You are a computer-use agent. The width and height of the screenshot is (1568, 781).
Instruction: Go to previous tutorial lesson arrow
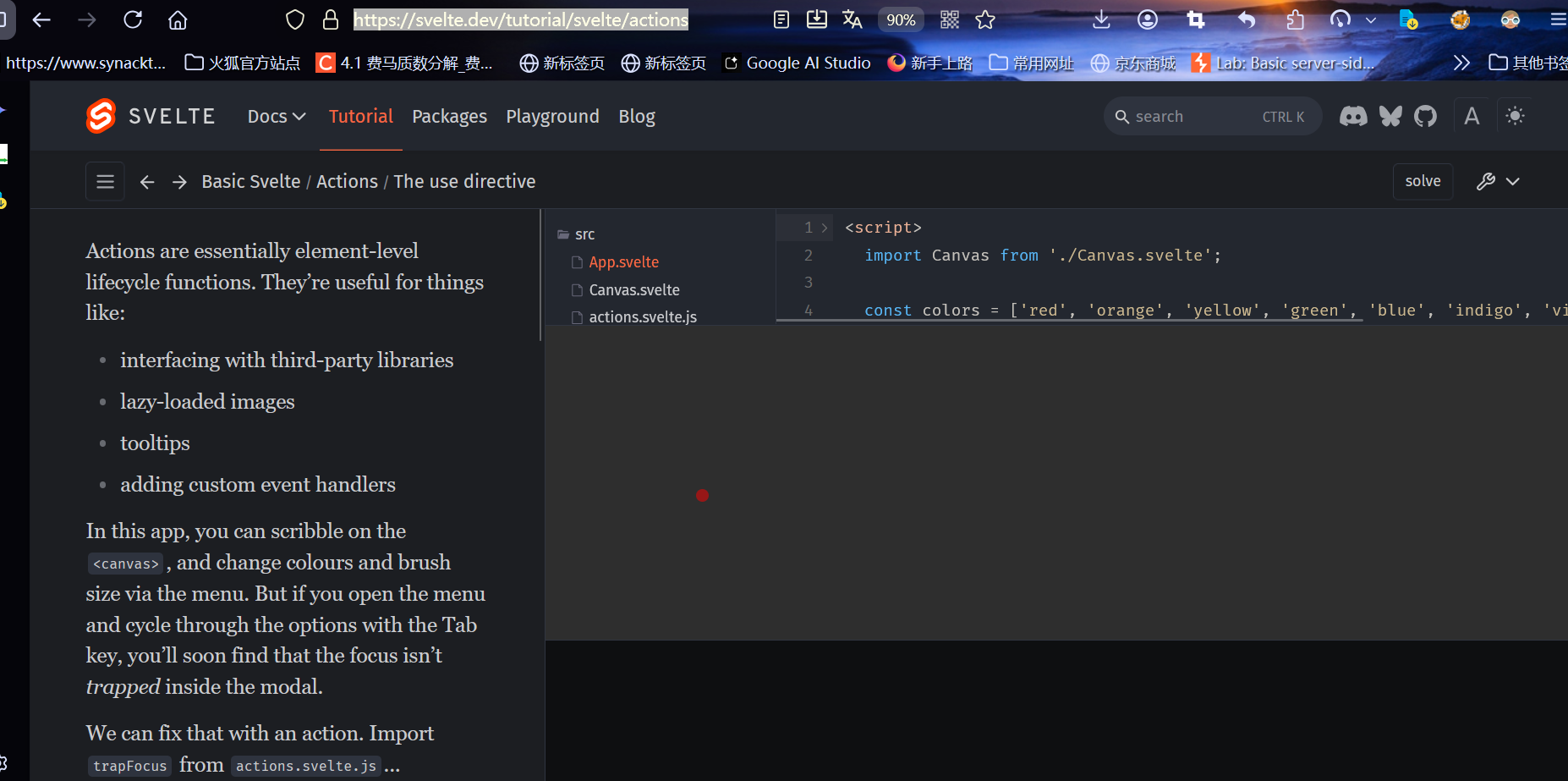147,182
